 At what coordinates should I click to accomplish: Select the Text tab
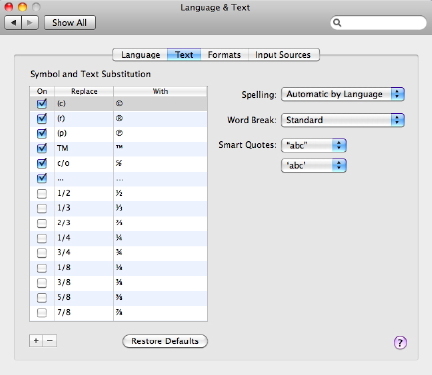pyautogui.click(x=184, y=55)
